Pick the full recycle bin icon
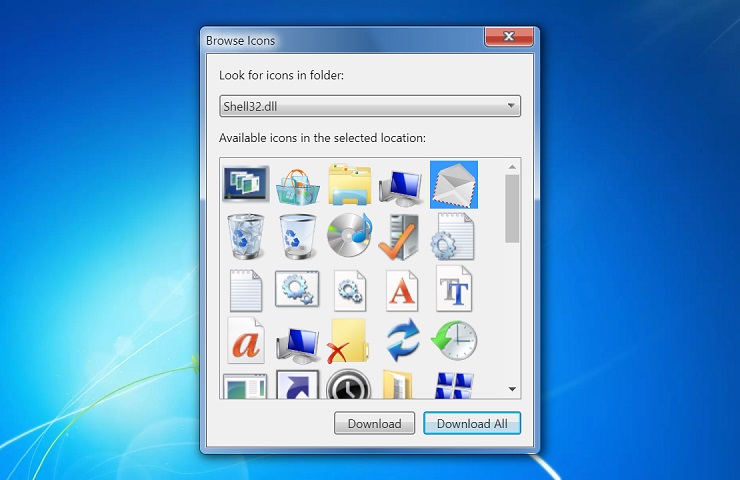 point(246,236)
